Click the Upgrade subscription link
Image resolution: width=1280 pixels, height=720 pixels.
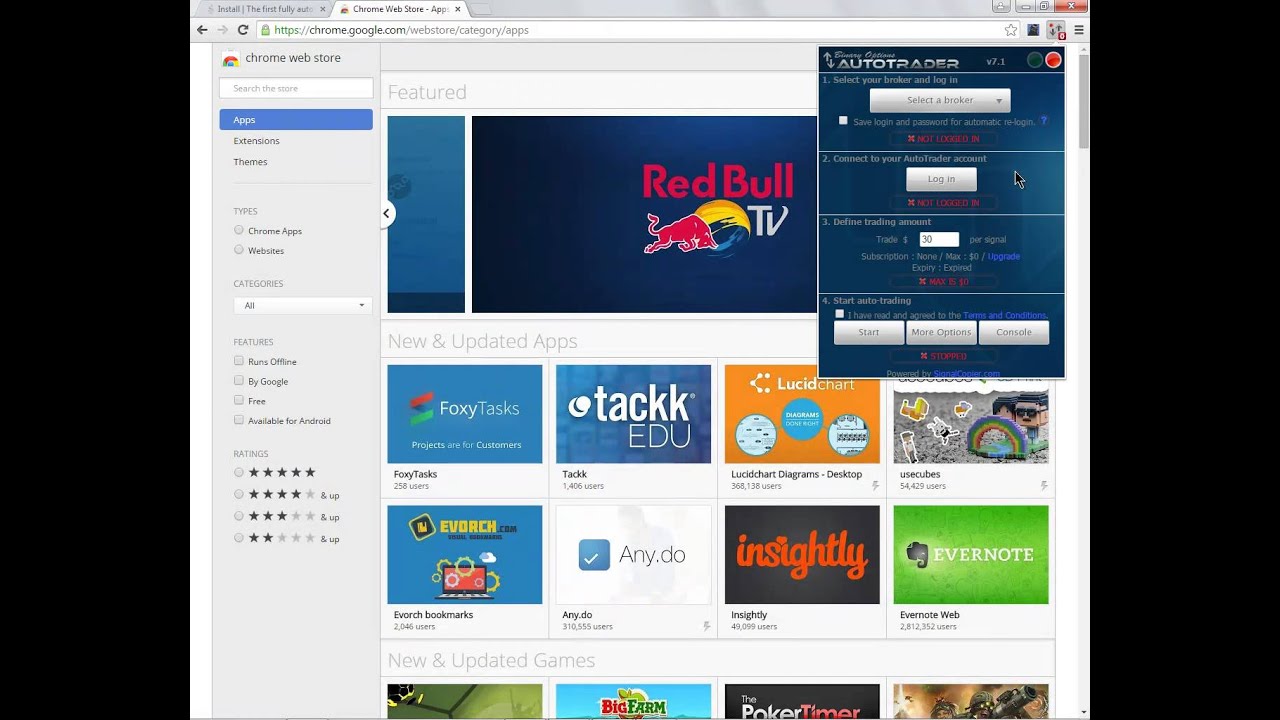pyautogui.click(x=1004, y=256)
